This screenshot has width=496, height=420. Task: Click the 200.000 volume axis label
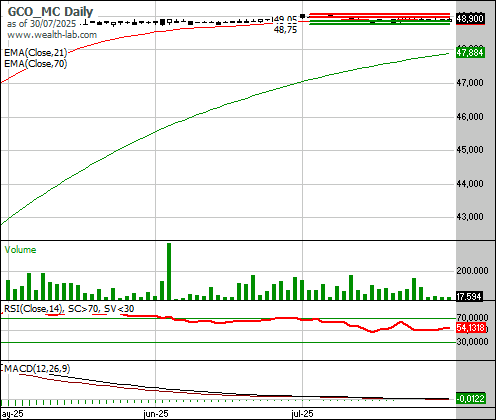click(x=472, y=271)
